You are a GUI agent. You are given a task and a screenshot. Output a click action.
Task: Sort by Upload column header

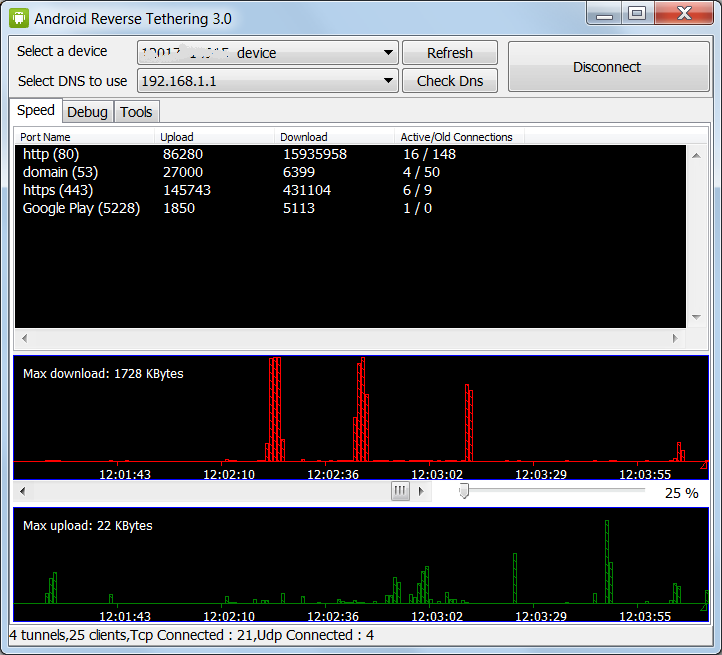tap(214, 137)
